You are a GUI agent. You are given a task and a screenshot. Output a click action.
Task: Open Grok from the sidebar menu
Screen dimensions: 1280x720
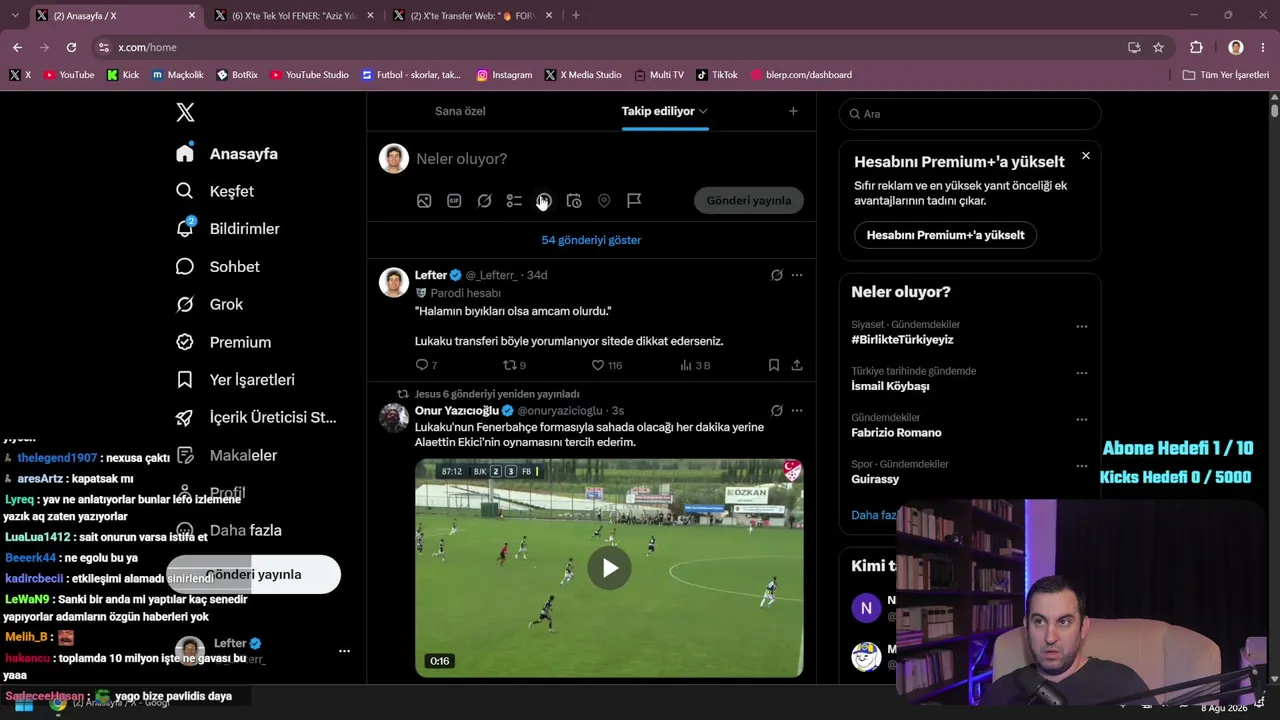pos(210,304)
